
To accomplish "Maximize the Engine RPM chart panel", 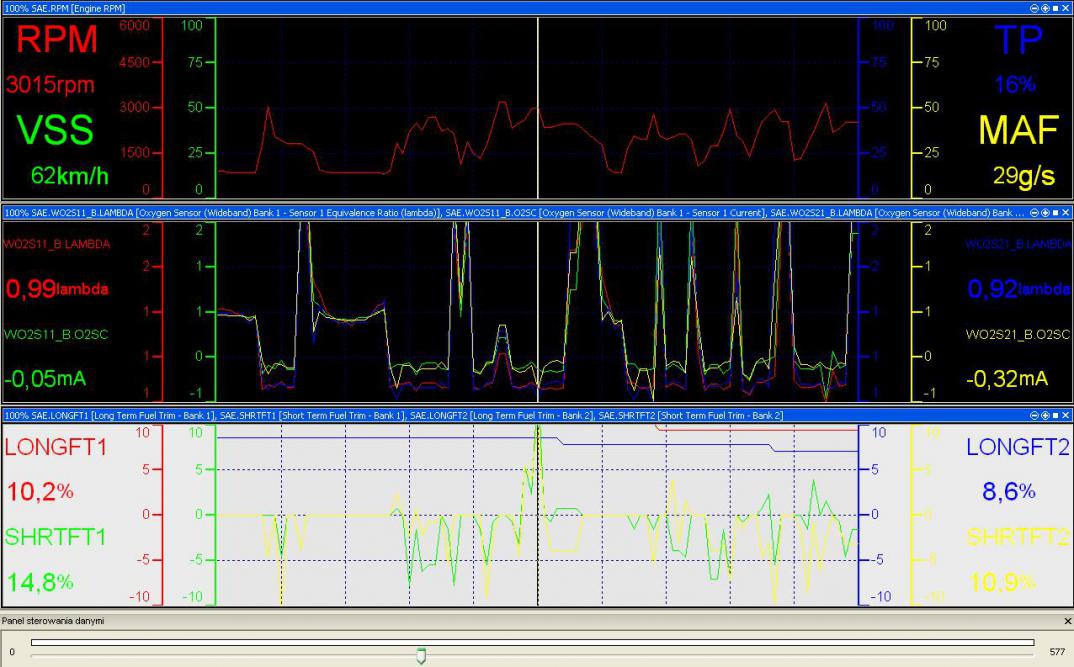I will (x=1056, y=8).
